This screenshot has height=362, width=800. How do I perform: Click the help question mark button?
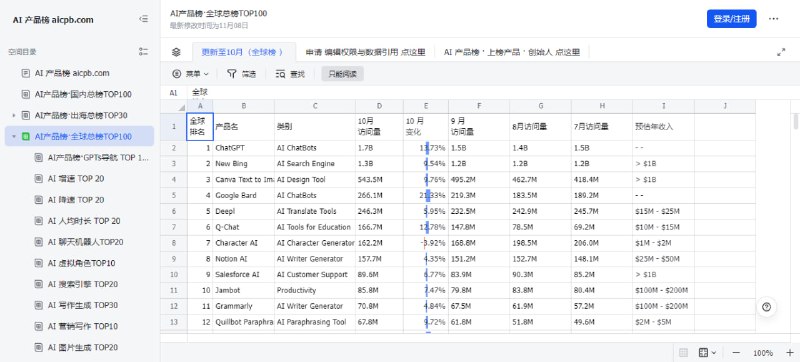click(766, 307)
